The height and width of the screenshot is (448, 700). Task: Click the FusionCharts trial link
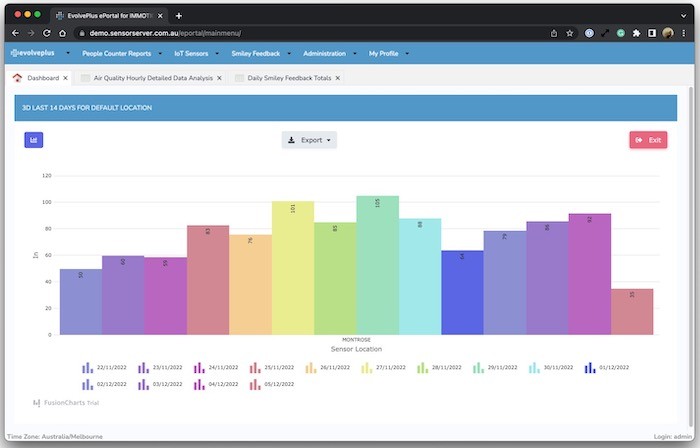click(x=65, y=403)
